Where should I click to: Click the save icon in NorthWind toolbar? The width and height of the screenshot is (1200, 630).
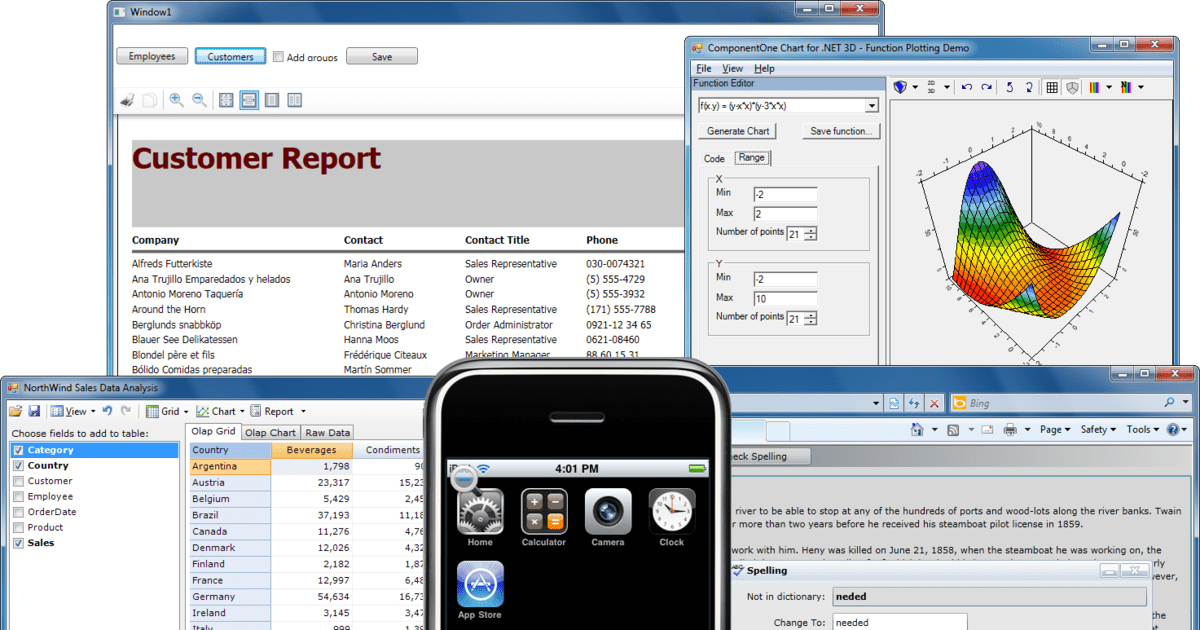point(33,410)
